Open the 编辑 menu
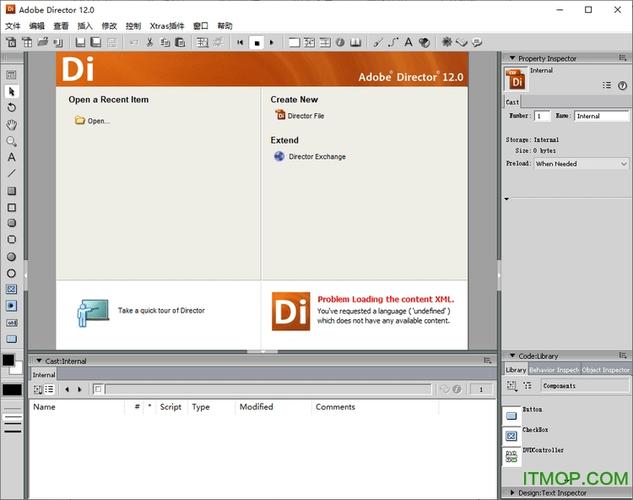This screenshot has width=633, height=500. (x=37, y=26)
